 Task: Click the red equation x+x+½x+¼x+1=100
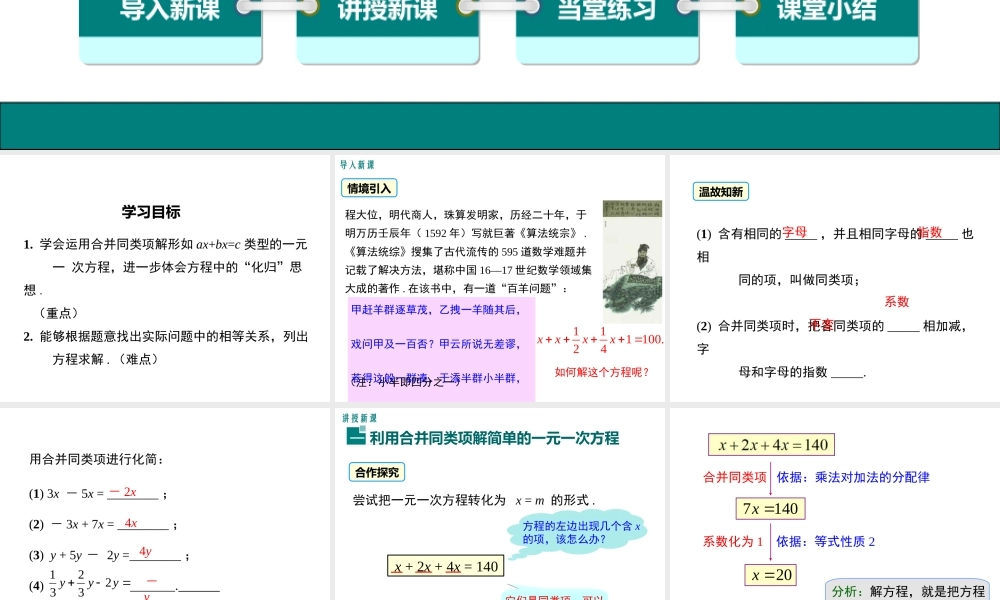tap(600, 340)
